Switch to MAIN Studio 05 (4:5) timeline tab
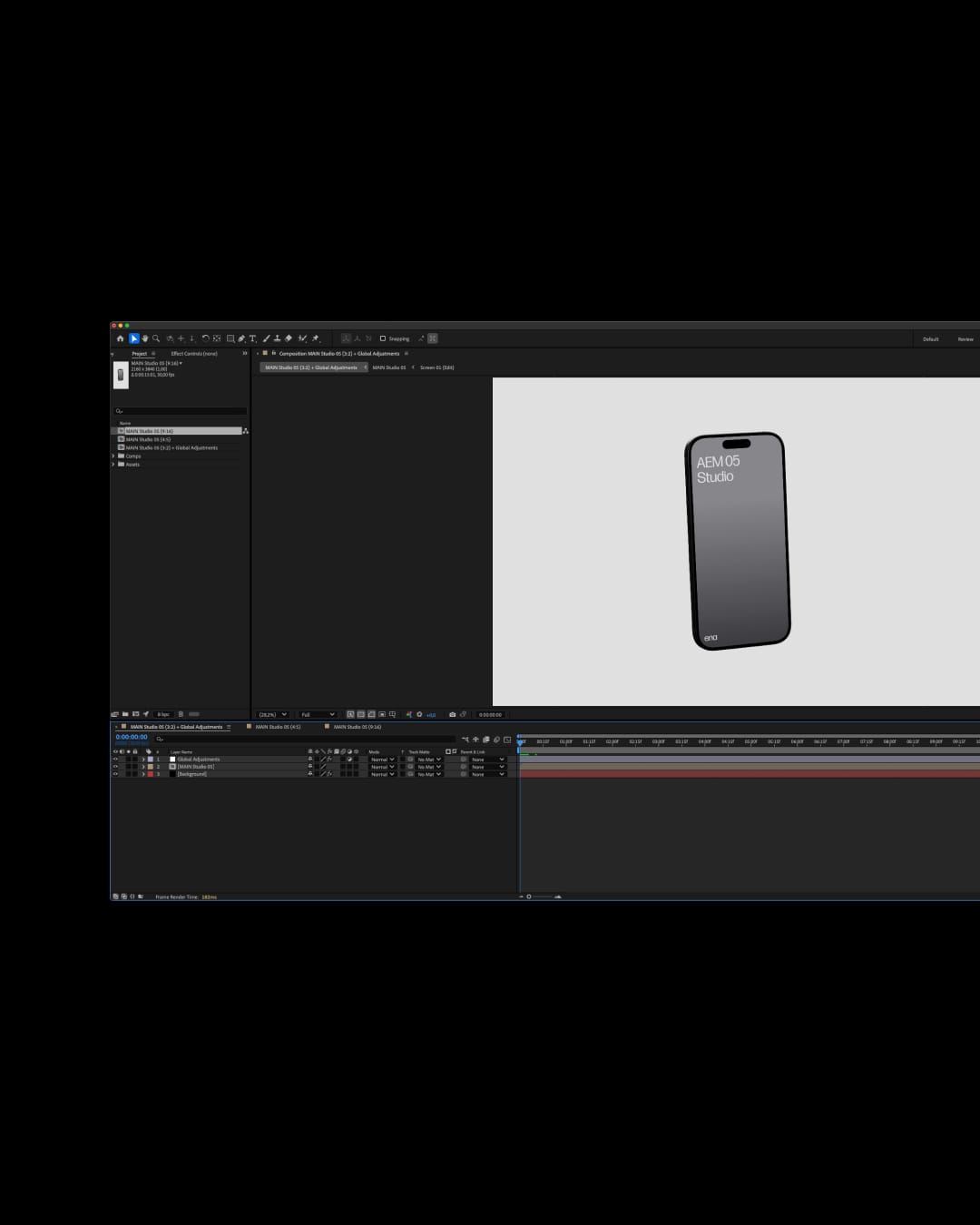 tap(278, 727)
